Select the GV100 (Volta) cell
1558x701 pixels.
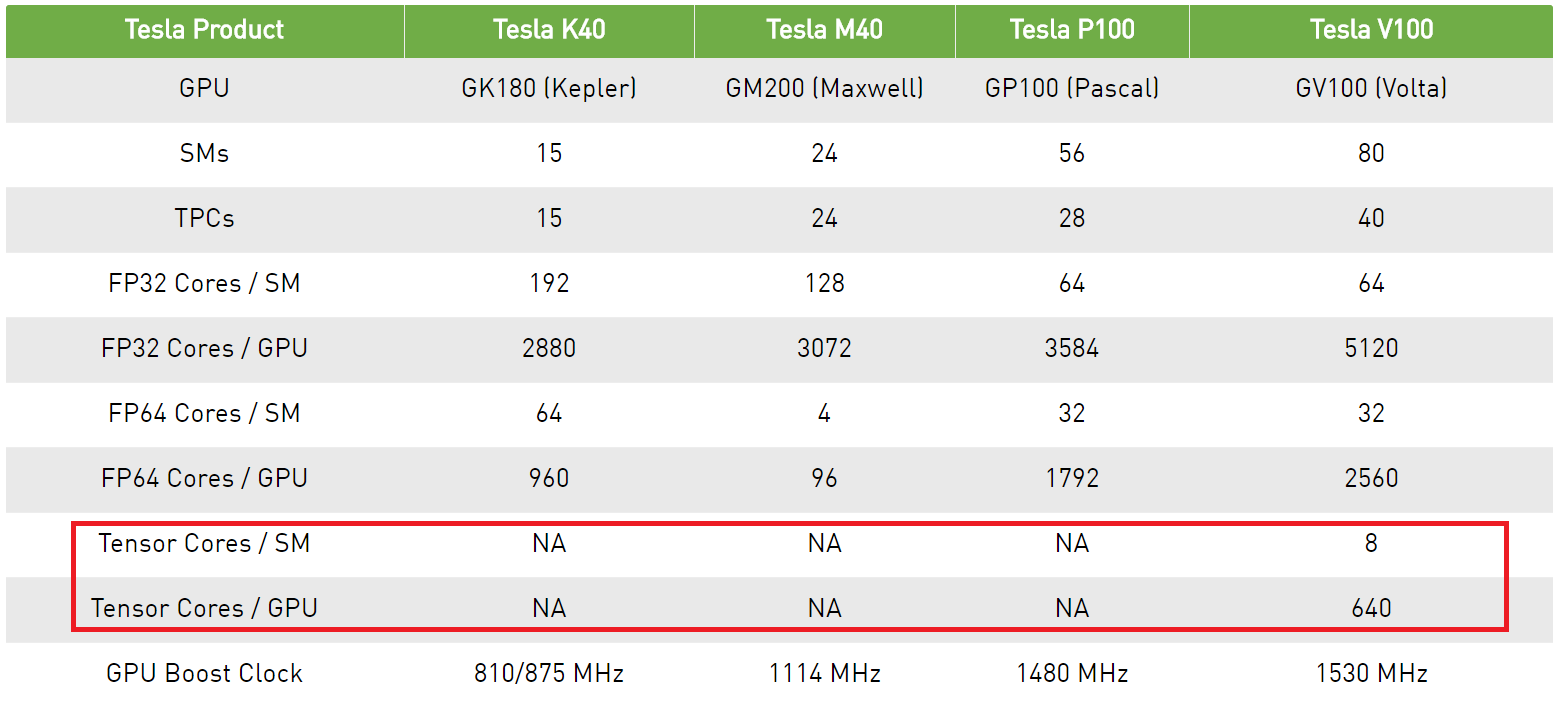coord(1371,89)
